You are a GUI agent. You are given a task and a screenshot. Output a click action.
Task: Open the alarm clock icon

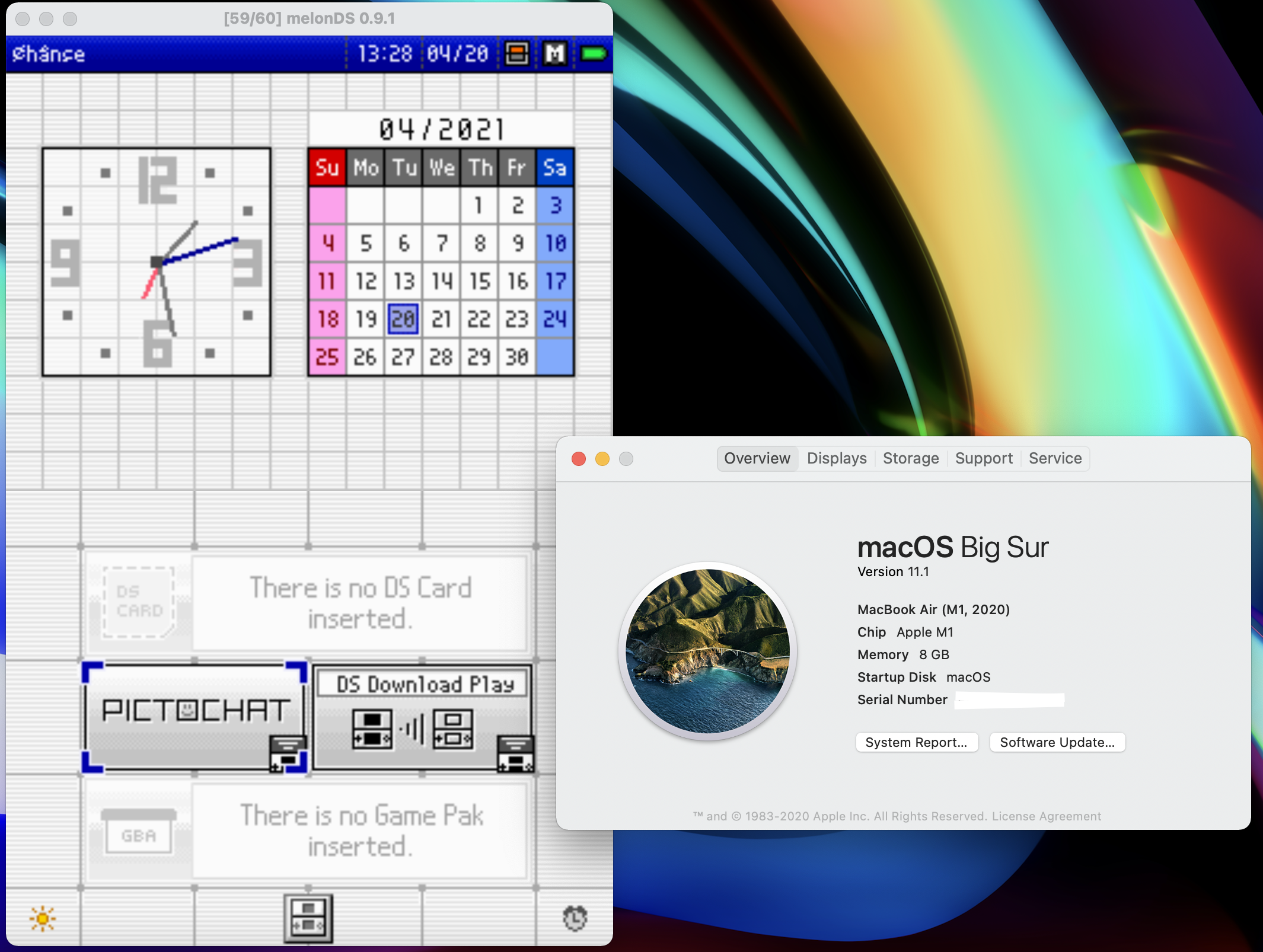pos(573,916)
